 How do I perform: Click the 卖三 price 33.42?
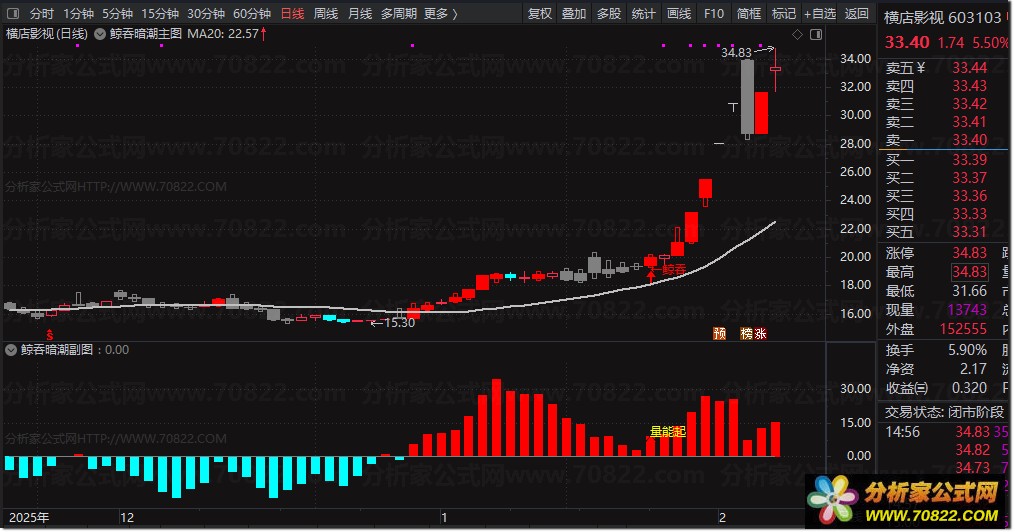[969, 104]
